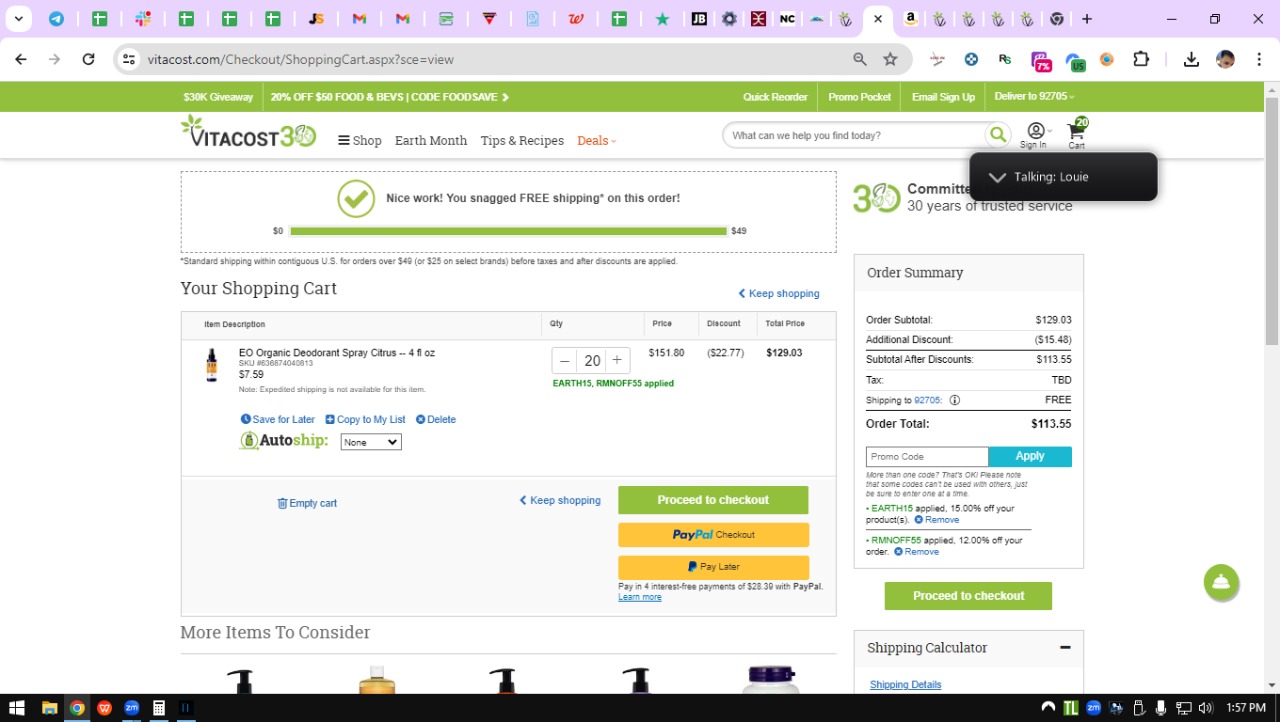Viewport: 1280px width, 722px height.
Task: Open File Explorer from the taskbar
Action: click(x=49, y=708)
